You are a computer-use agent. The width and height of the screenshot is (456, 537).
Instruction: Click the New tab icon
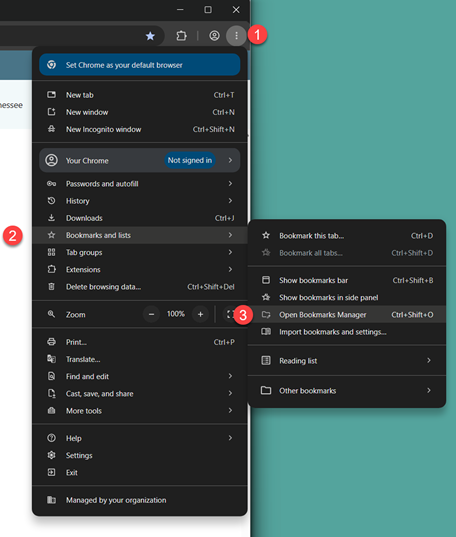click(x=51, y=95)
